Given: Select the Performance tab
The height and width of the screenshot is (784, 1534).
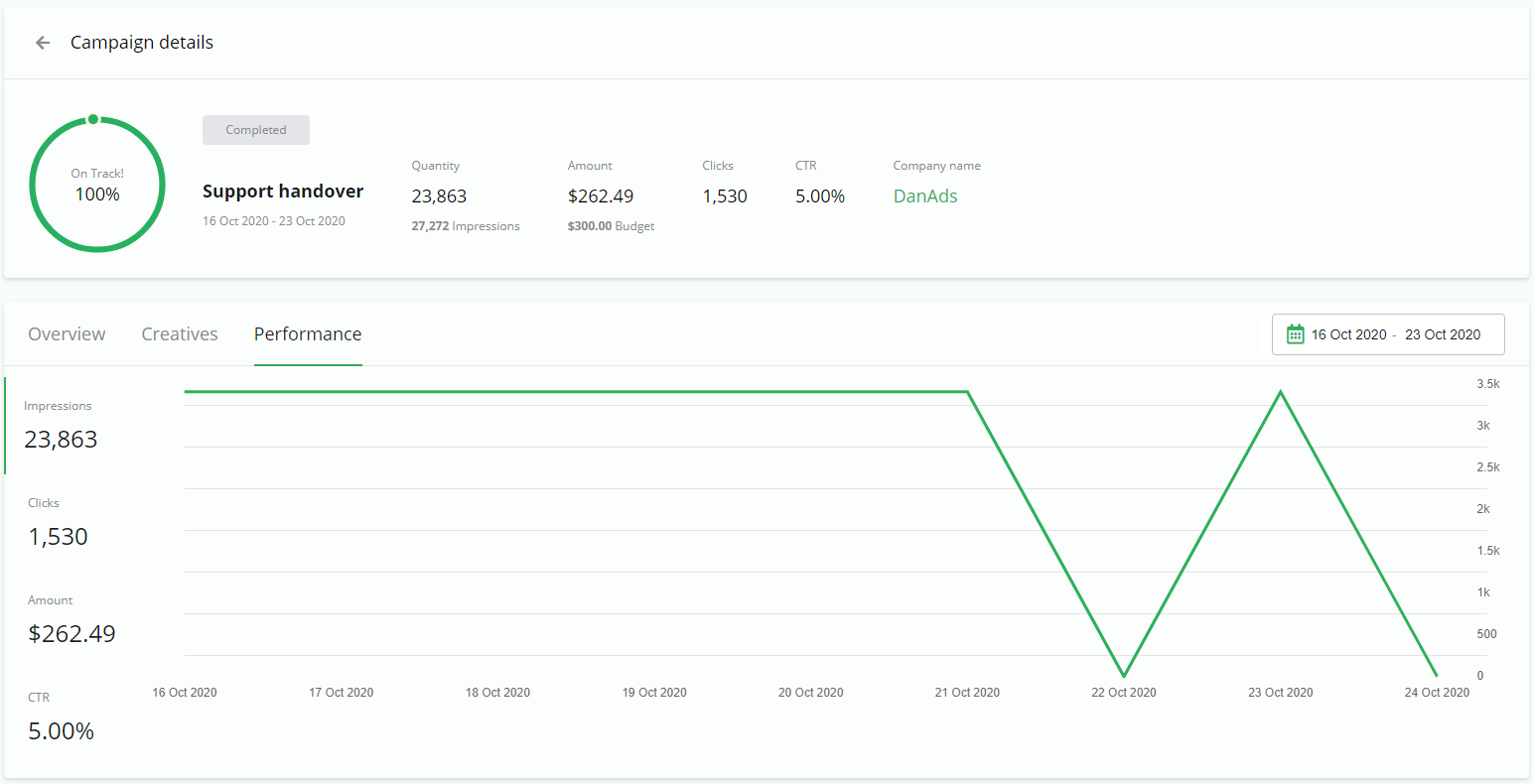Looking at the screenshot, I should pos(308,334).
